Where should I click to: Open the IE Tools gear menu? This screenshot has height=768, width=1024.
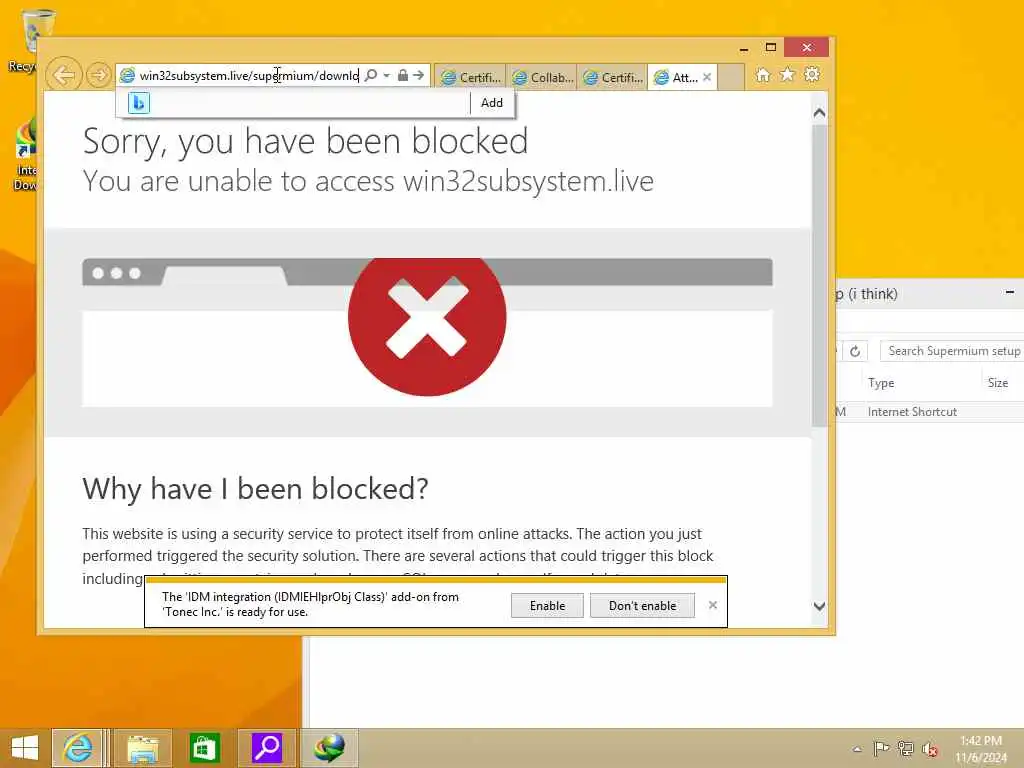point(812,74)
